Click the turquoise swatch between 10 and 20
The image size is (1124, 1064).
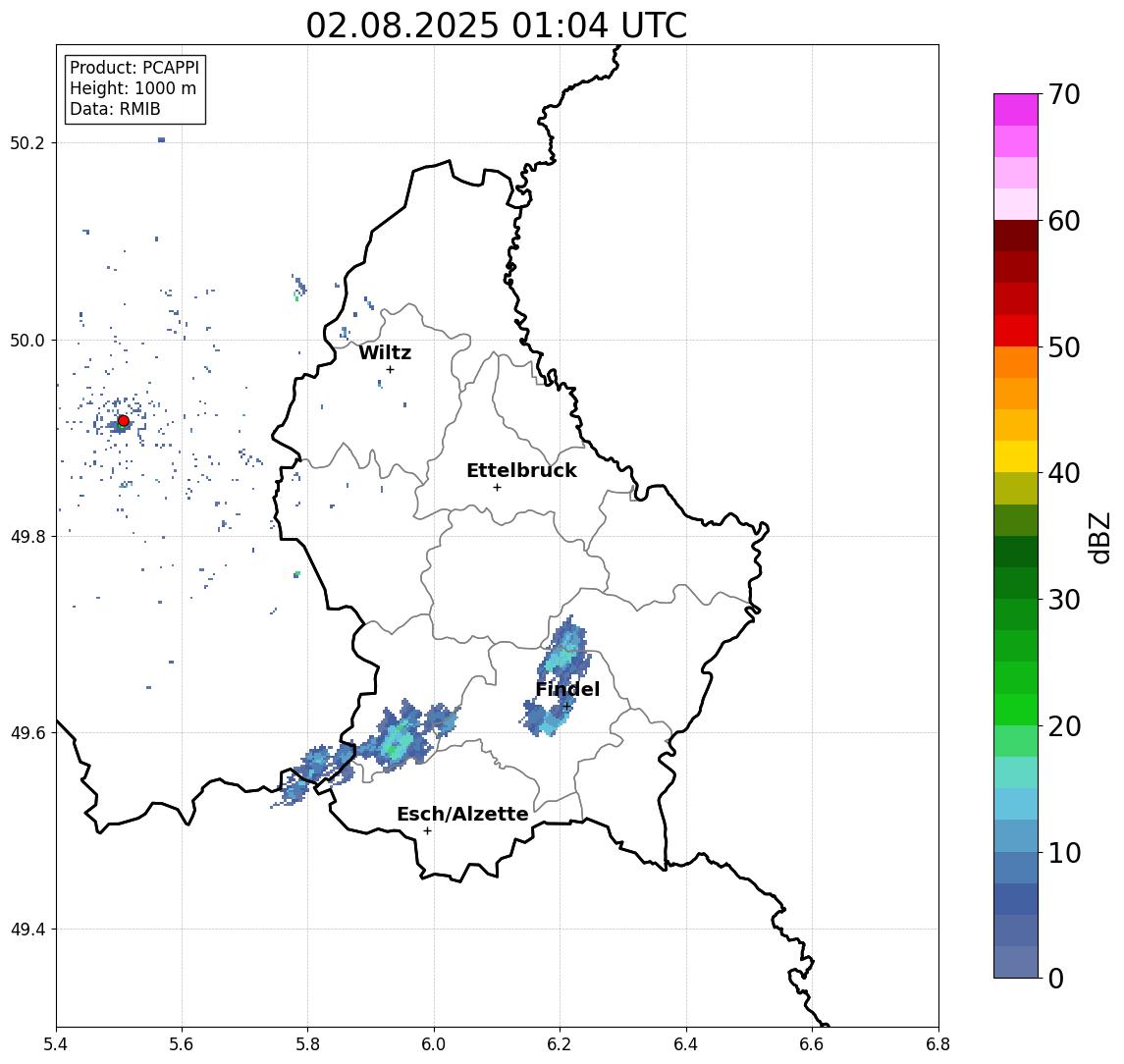1016,772
